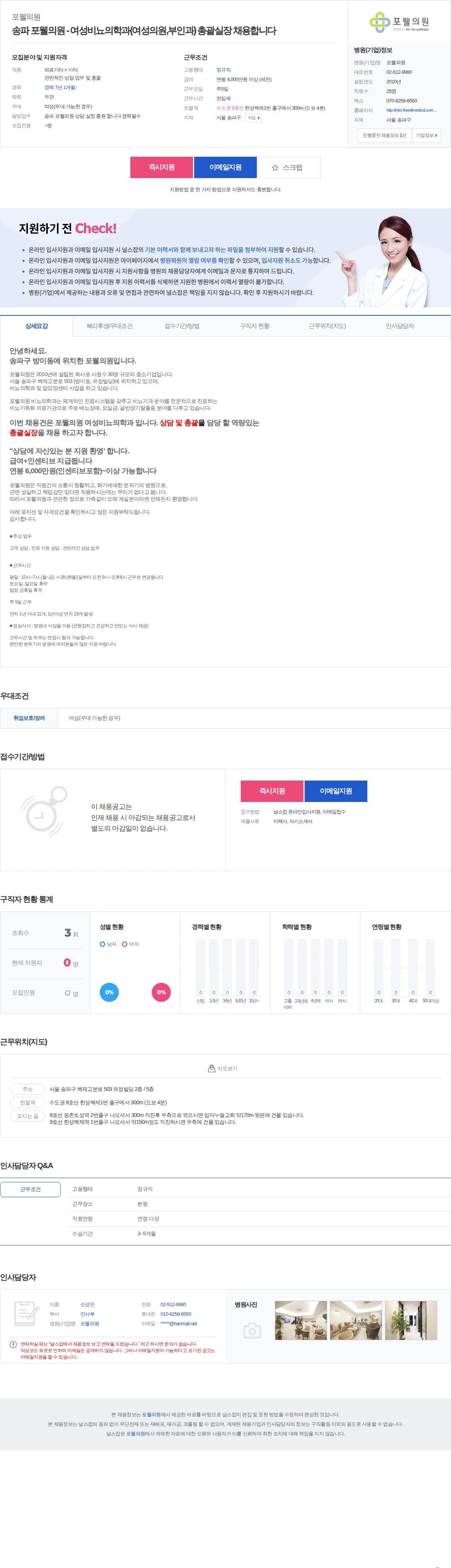Viewport: 451px width, 1568px height.
Task: Click the 소성민 contact name link
Action: point(88,1304)
